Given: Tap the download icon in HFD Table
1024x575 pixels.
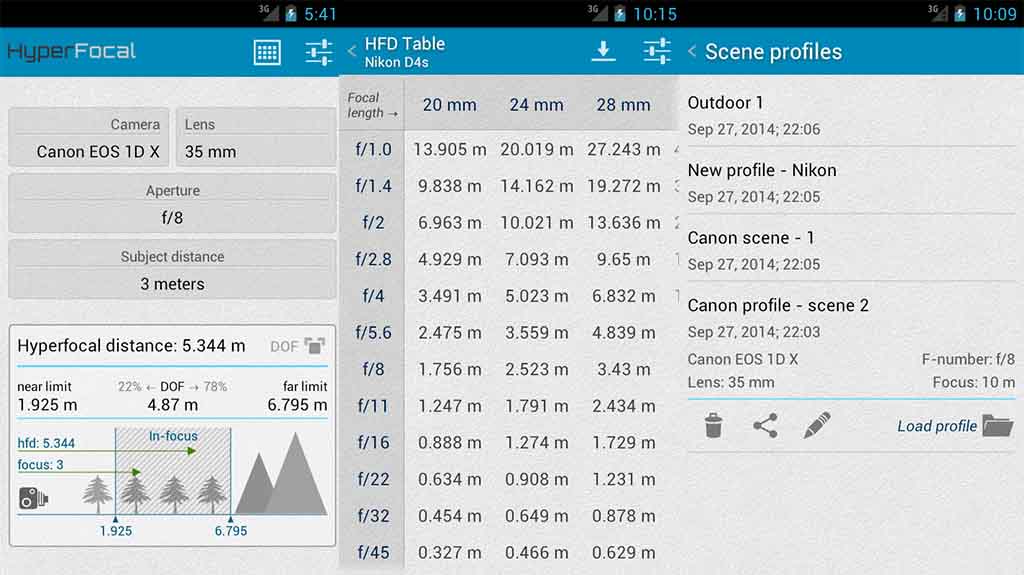Looking at the screenshot, I should (x=603, y=51).
